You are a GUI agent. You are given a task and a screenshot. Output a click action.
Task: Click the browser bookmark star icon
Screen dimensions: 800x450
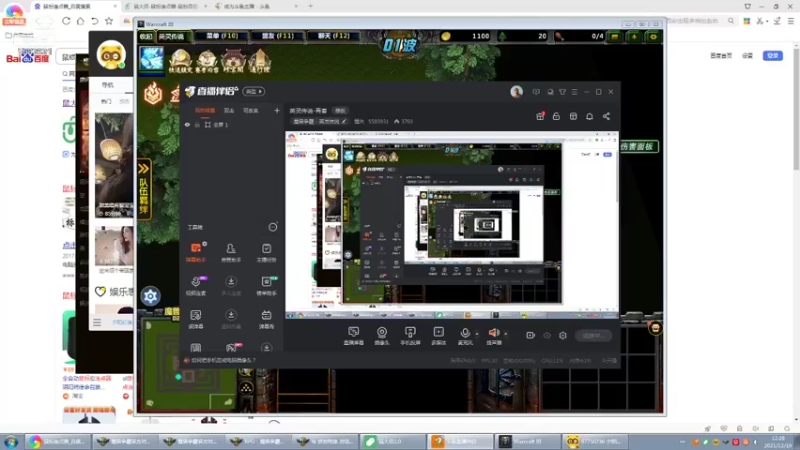(x=109, y=21)
